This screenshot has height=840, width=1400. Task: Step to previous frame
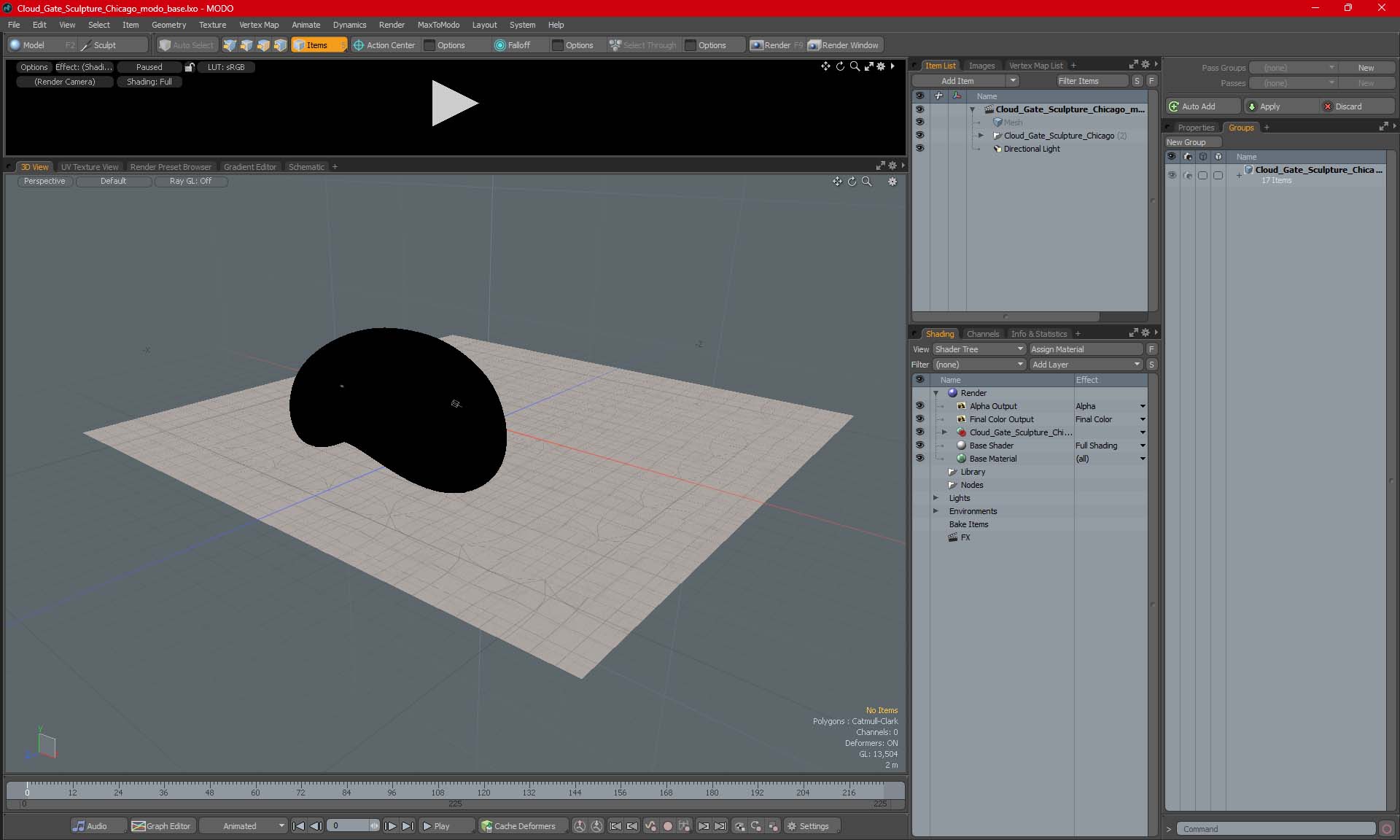tap(316, 826)
